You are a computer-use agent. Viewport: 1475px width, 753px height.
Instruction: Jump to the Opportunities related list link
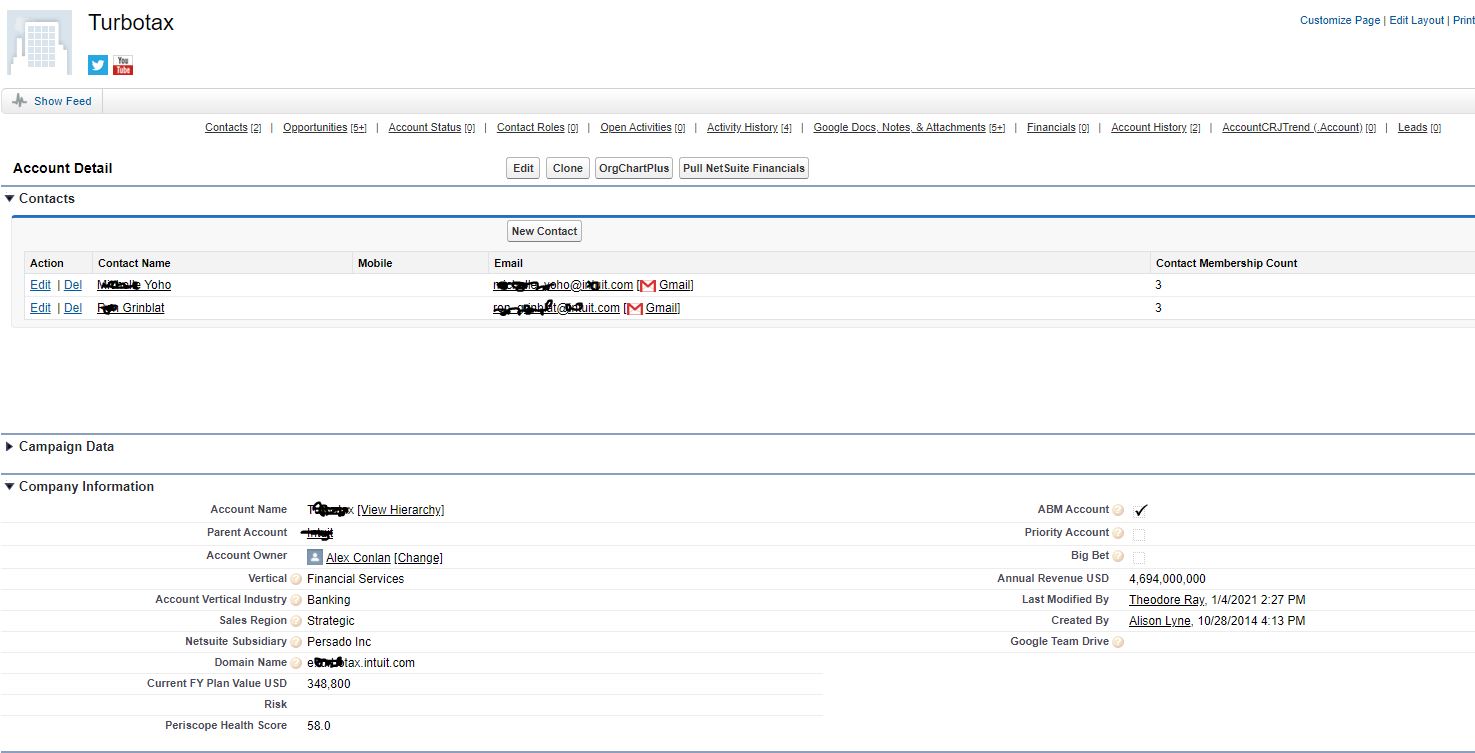pos(325,127)
